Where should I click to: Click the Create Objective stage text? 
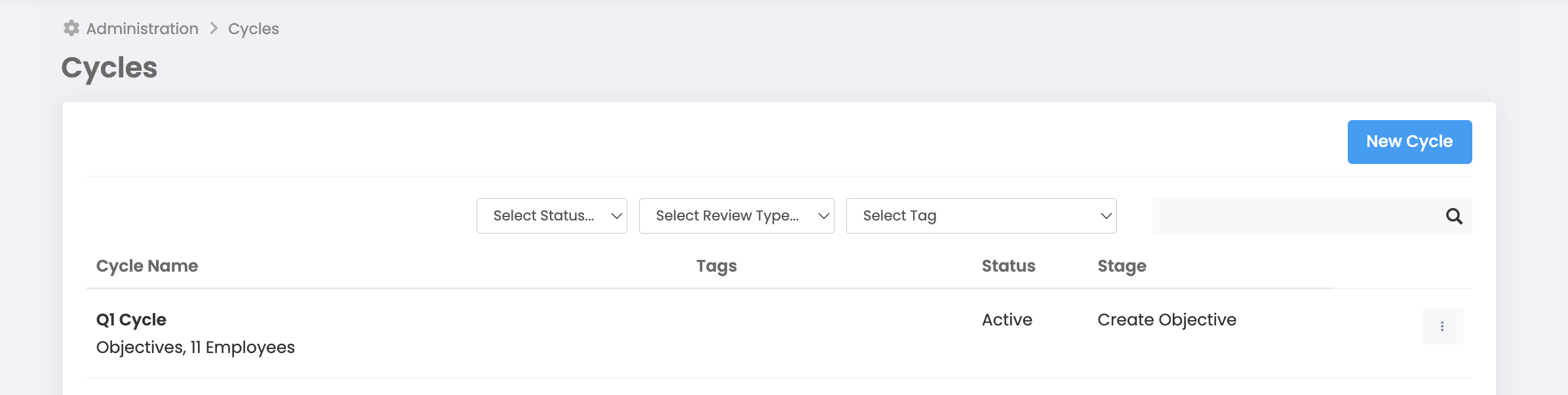point(1167,320)
